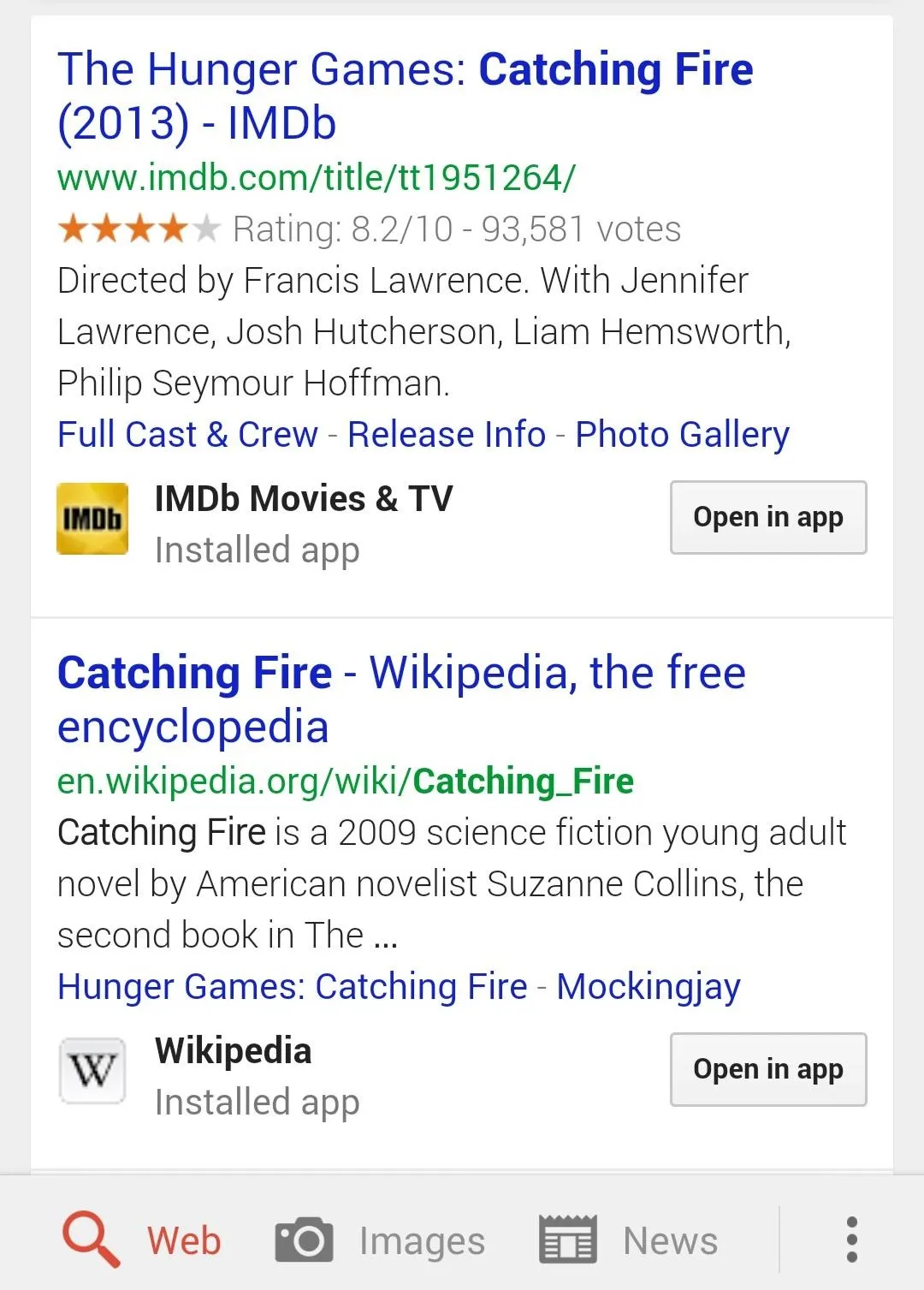Open Catching Fire Wikipedia title link

401,699
